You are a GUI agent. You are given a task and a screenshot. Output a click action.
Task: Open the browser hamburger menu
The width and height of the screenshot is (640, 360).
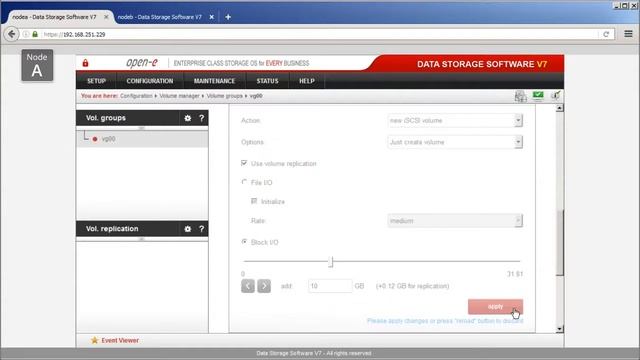pyautogui.click(x=628, y=34)
